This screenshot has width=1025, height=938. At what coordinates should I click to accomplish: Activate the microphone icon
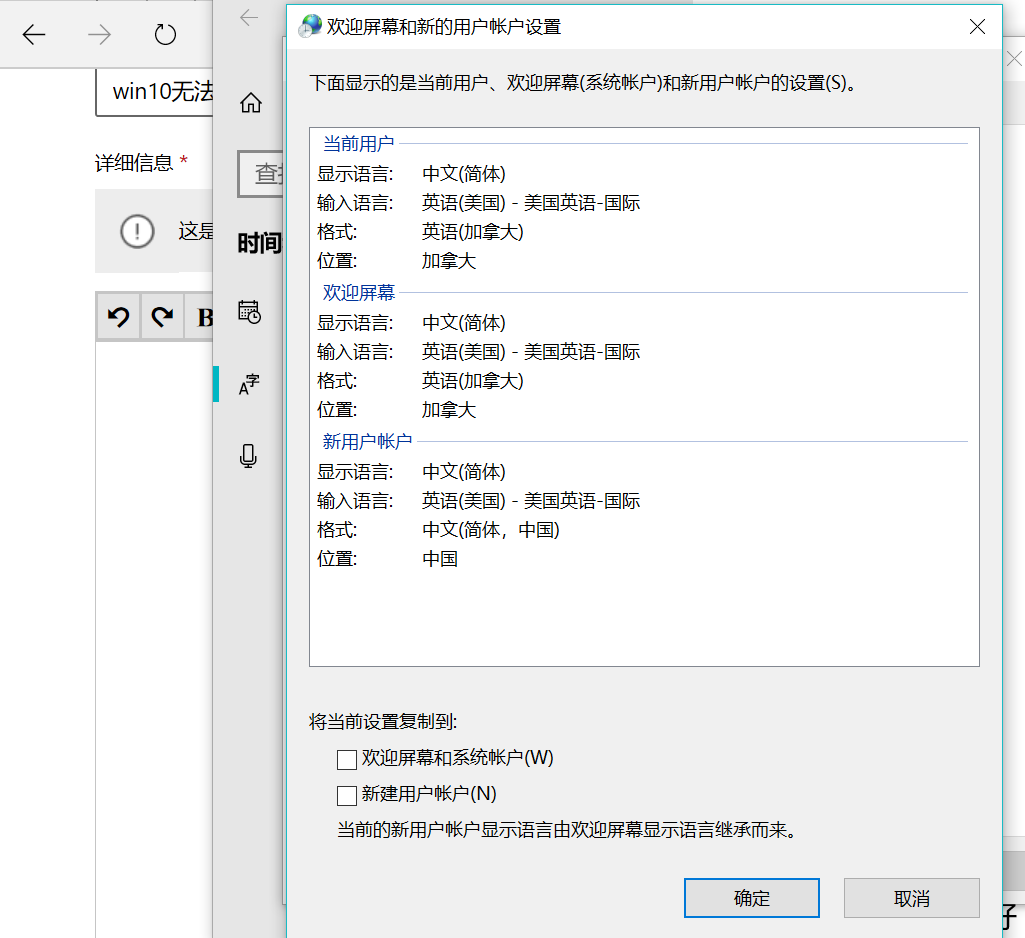(249, 455)
